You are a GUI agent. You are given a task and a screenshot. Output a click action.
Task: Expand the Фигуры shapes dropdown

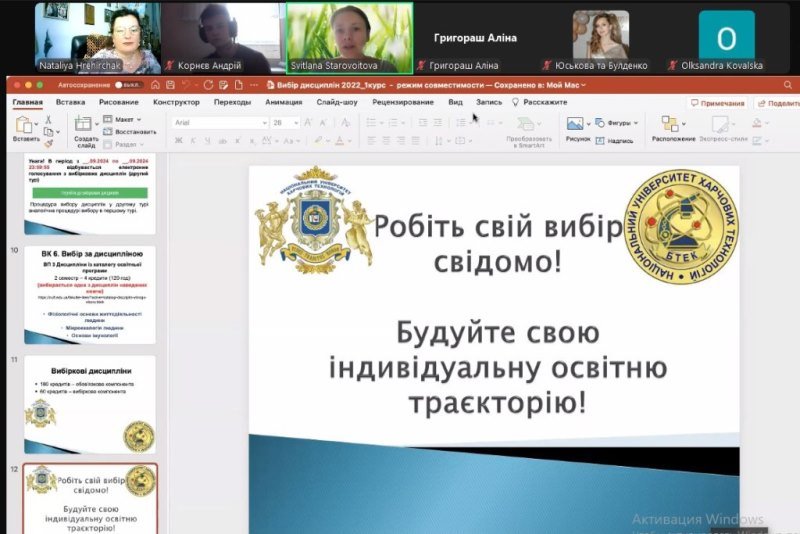tap(636, 123)
